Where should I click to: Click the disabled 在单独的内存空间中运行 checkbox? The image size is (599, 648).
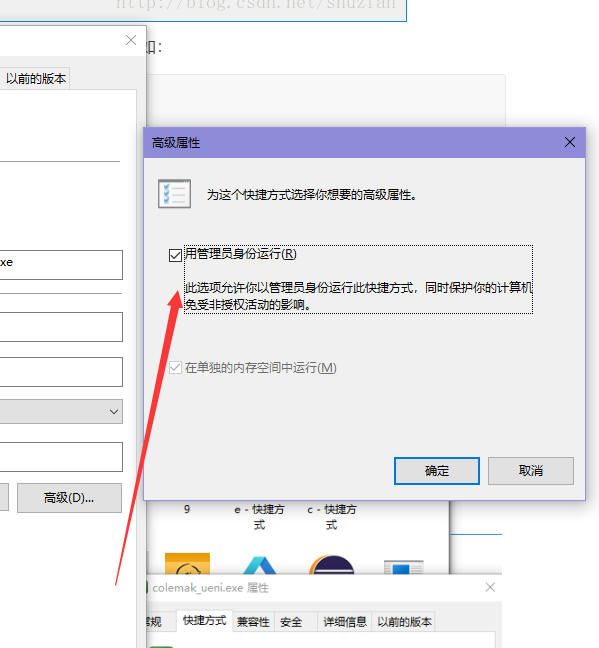[x=175, y=367]
